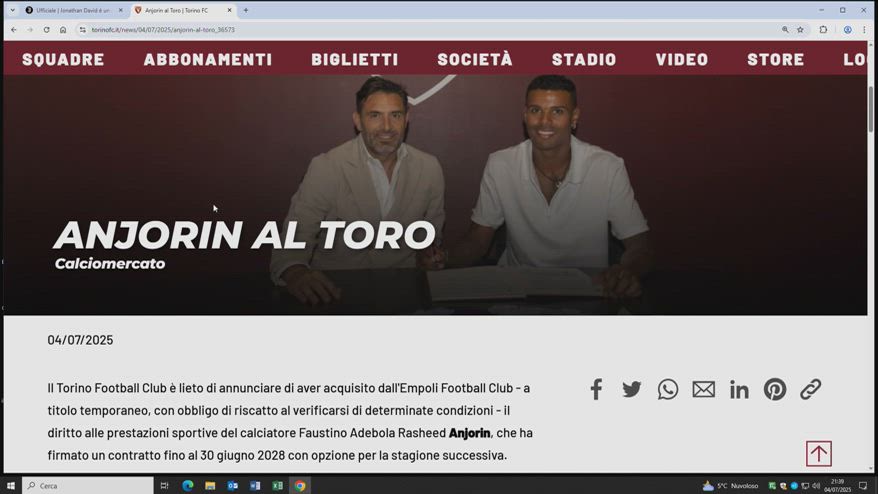The image size is (878, 494).
Task: Expand the tab search dropdown arrow
Action: coord(12,10)
